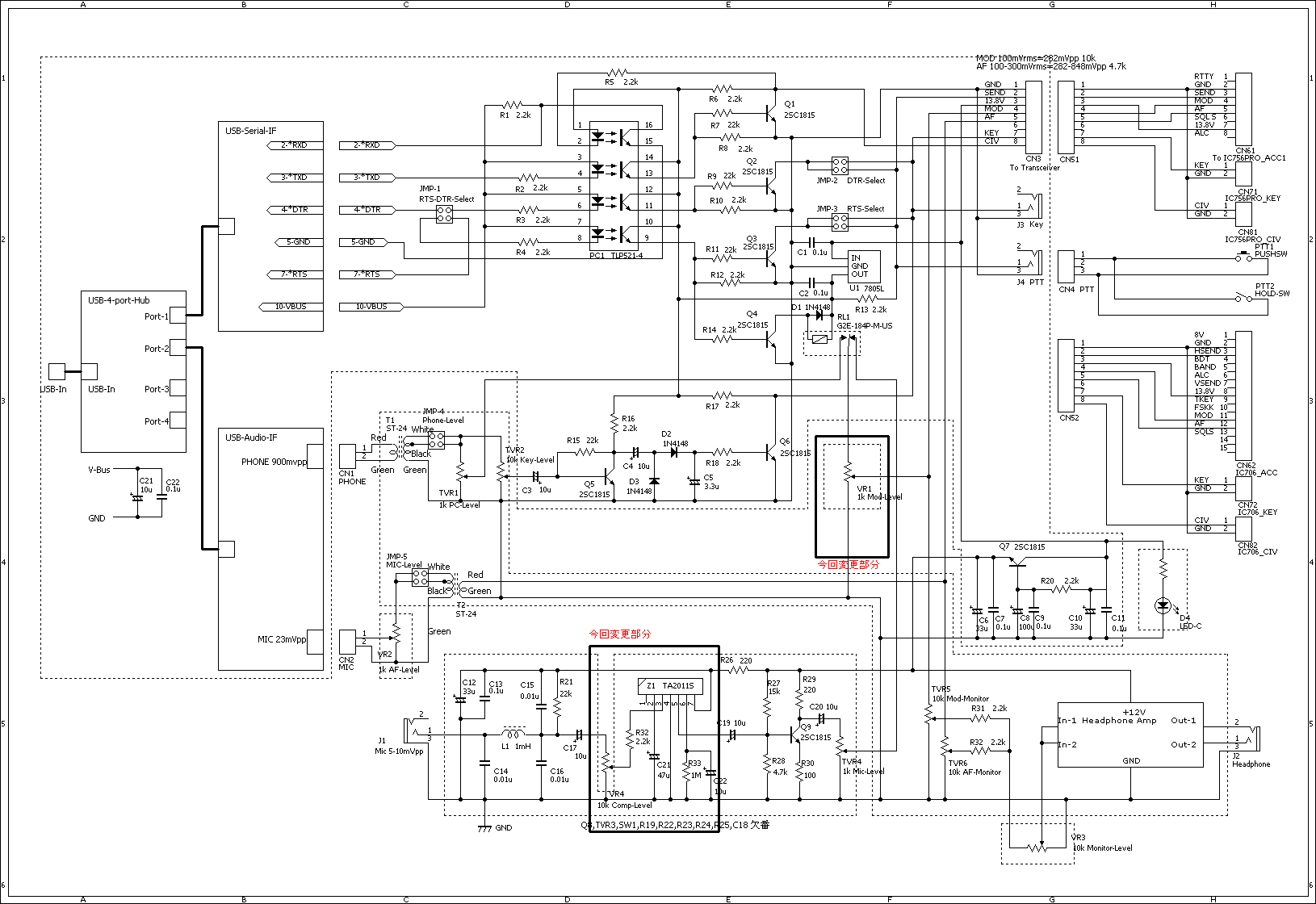Viewport: 1316px width, 904px height.
Task: Click the USB-Audio-IF block label
Action: [x=251, y=437]
